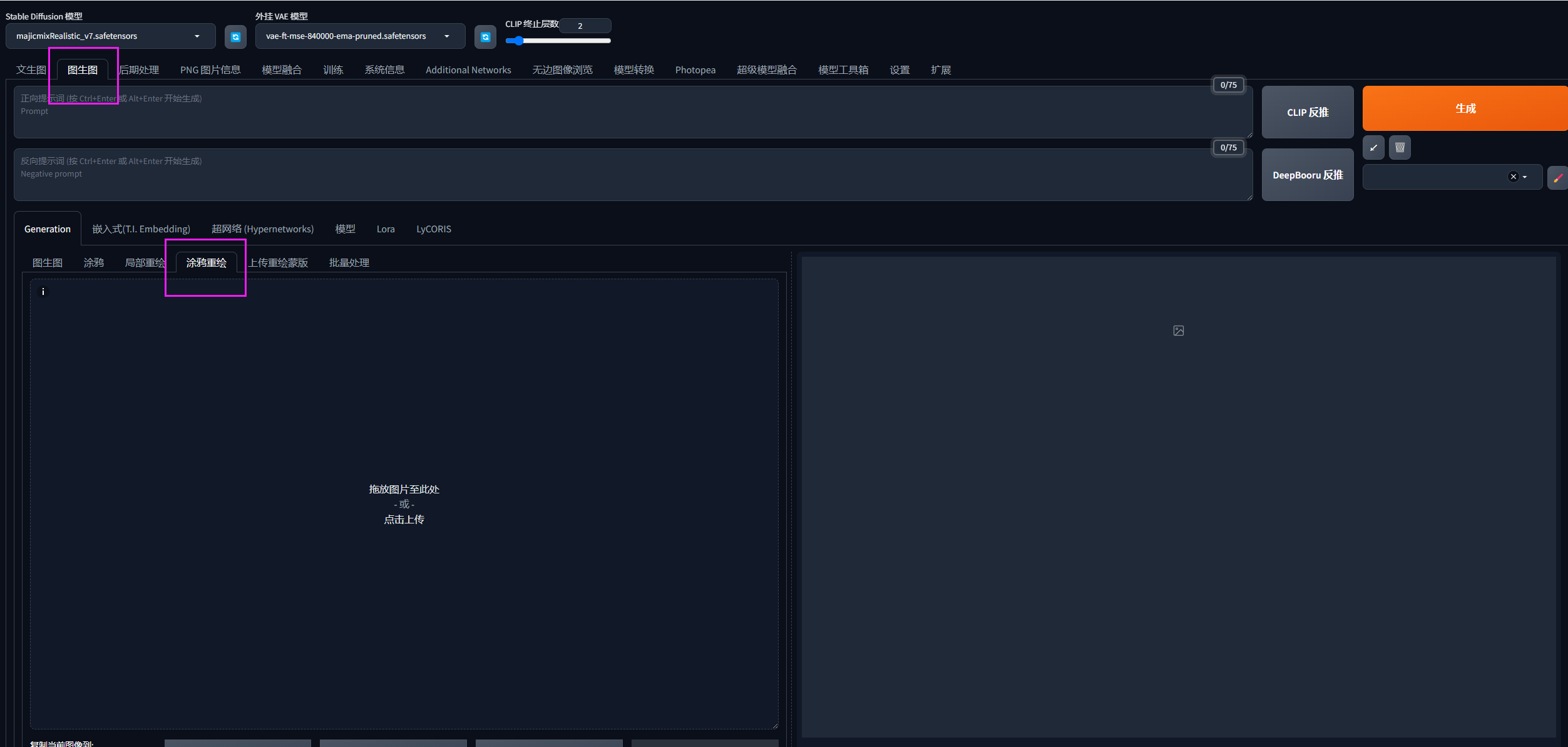This screenshot has width=1568, height=747.
Task: Open the Lora tab
Action: point(386,229)
